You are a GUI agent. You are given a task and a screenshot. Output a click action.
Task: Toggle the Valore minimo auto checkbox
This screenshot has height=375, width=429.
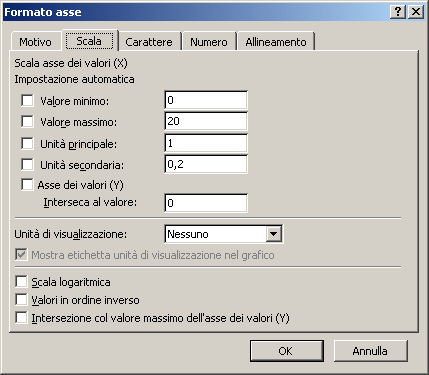(x=27, y=100)
